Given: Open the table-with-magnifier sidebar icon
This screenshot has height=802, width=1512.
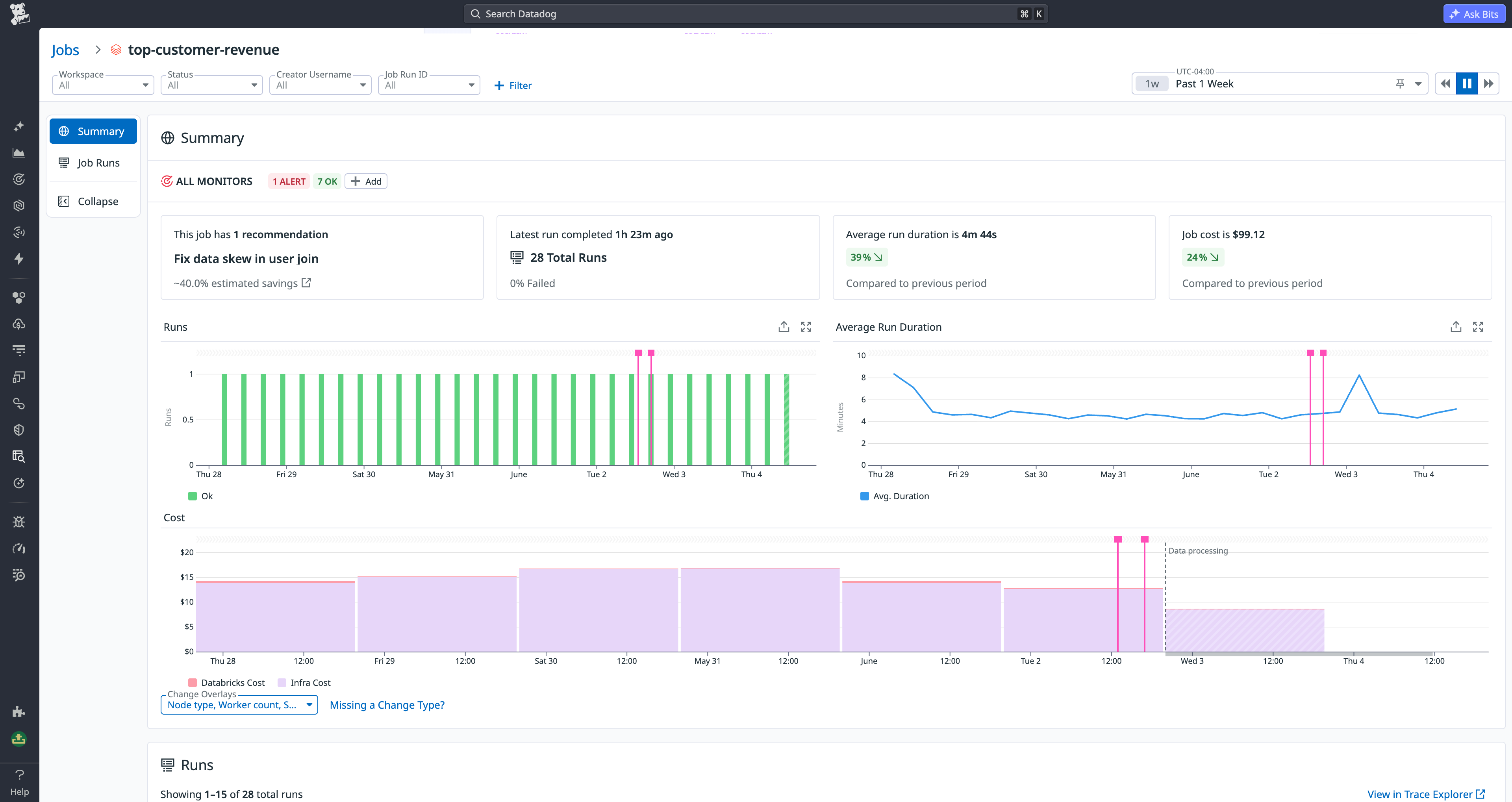Looking at the screenshot, I should (x=19, y=456).
